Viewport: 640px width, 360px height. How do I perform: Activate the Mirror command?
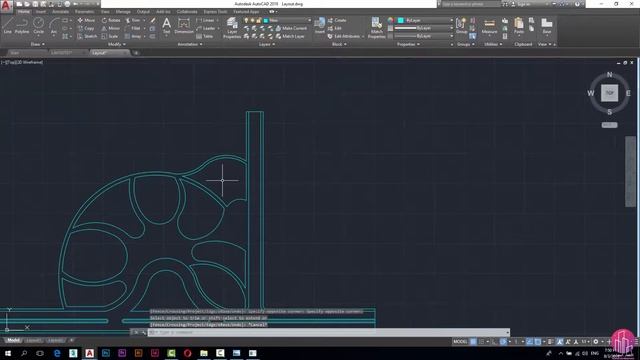tap(111, 28)
